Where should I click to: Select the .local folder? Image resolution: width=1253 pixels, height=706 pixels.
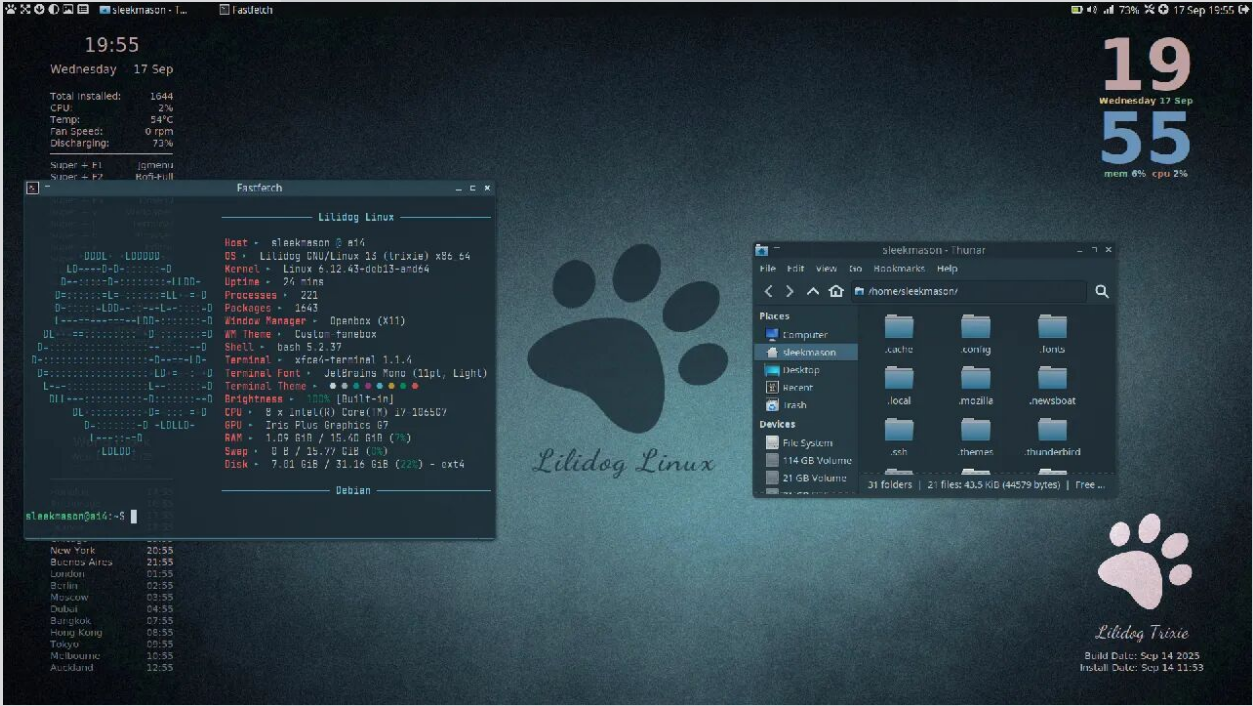point(899,385)
